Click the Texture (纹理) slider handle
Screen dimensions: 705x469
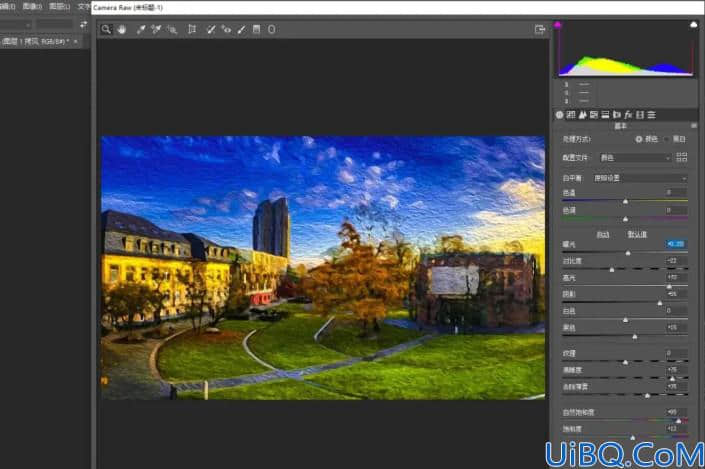click(625, 362)
